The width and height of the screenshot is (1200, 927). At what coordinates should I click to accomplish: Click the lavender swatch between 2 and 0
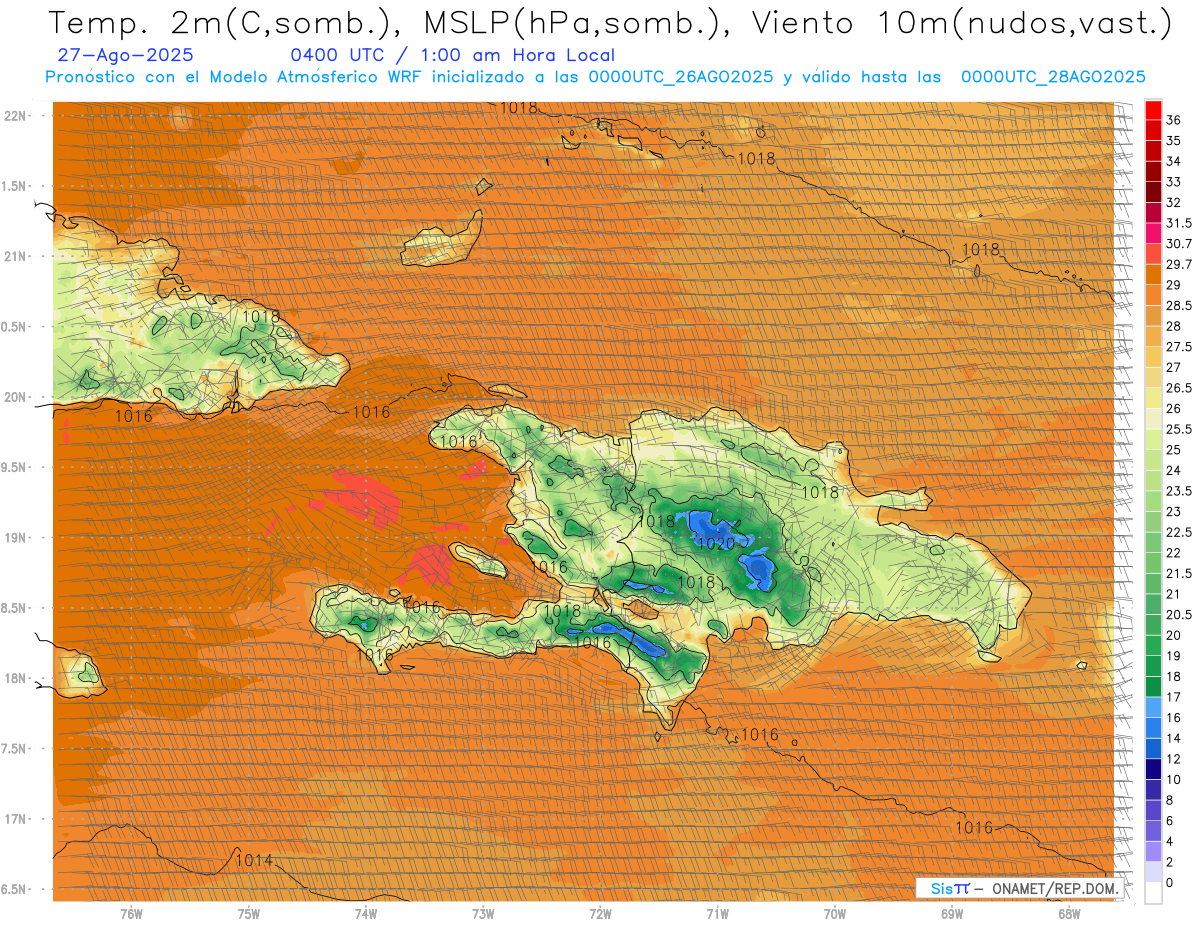pyautogui.click(x=1153, y=872)
